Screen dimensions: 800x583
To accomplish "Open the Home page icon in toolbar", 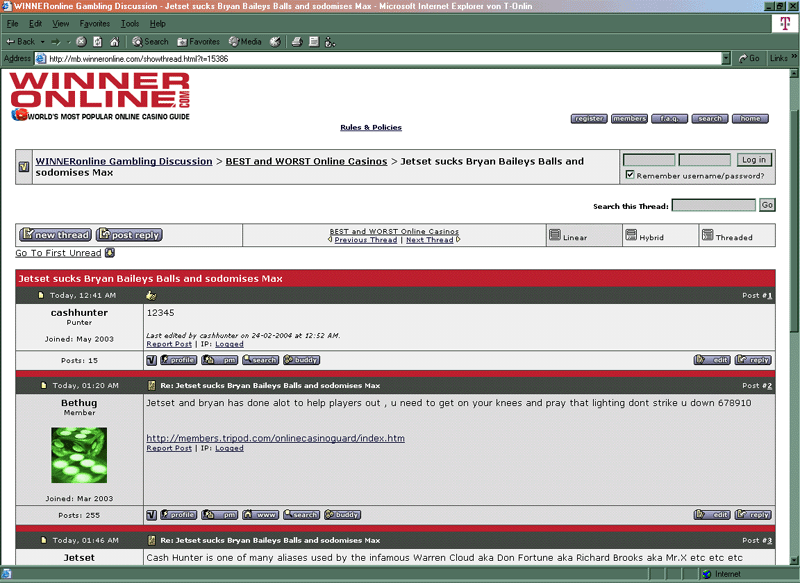I will pyautogui.click(x=114, y=42).
